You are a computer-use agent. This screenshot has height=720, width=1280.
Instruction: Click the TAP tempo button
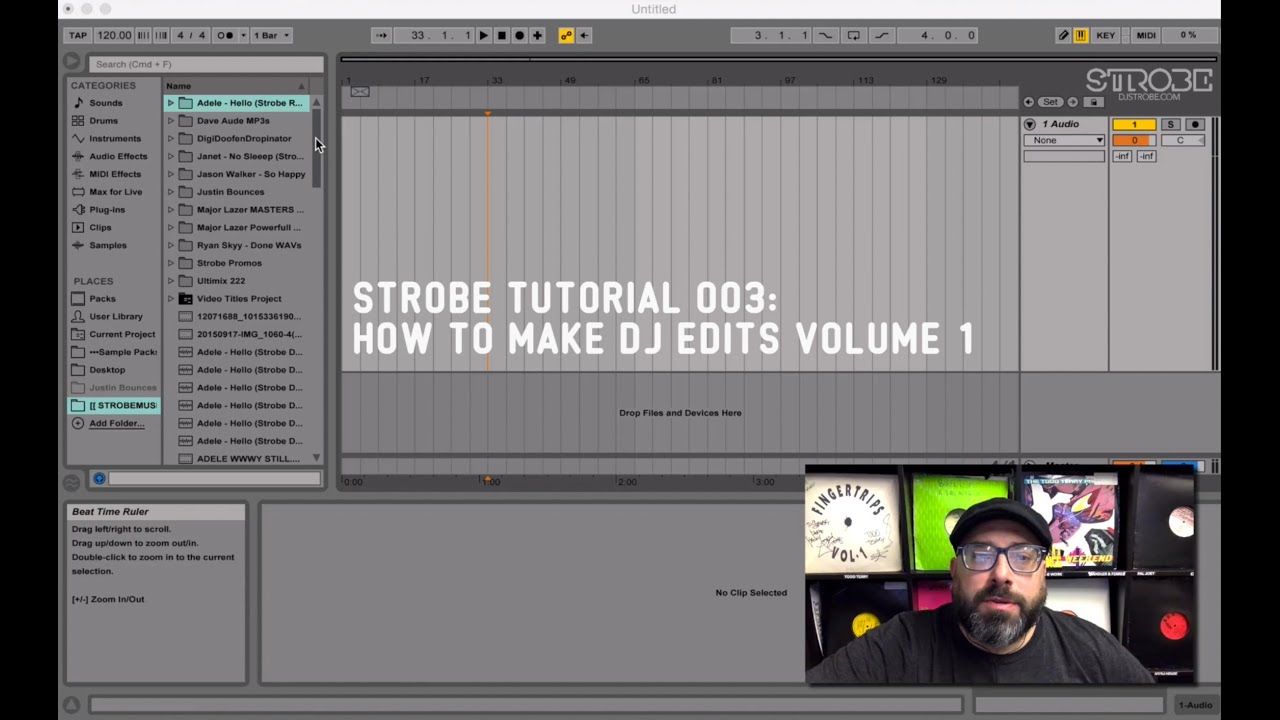click(x=78, y=35)
